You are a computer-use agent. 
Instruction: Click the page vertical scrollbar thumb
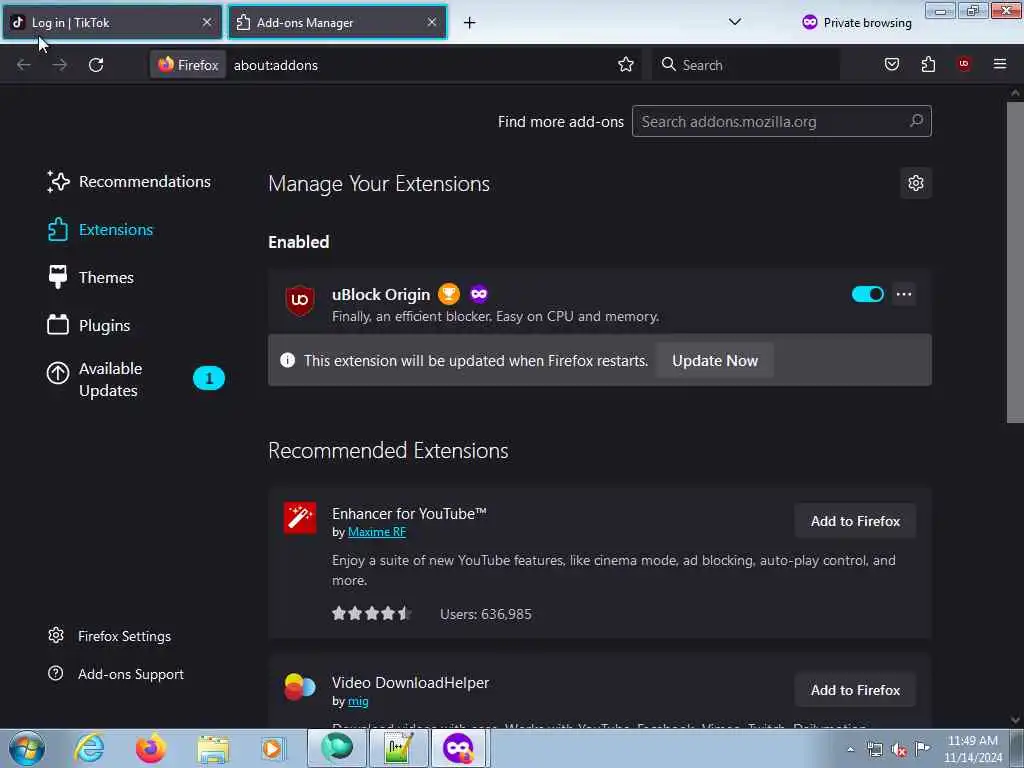pyautogui.click(x=1015, y=261)
